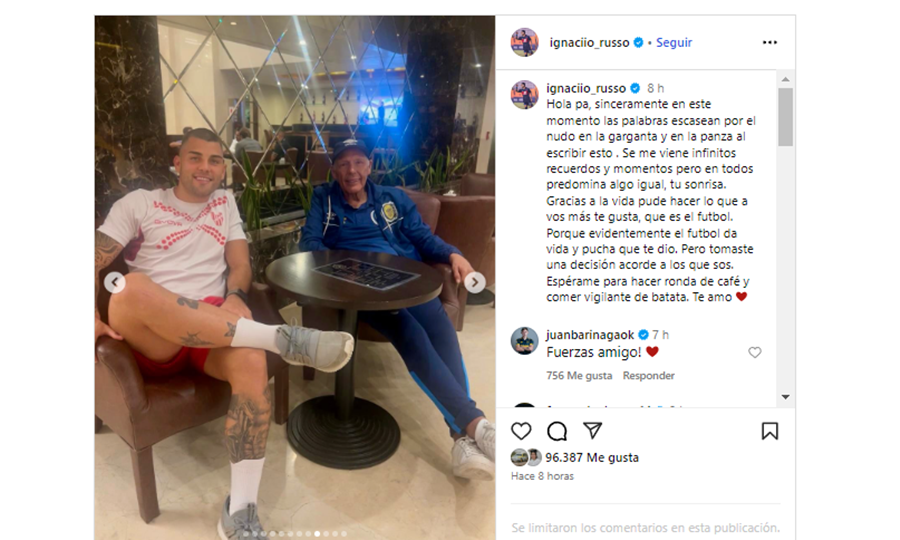
Task: Go to next photo with right arrow
Action: [x=475, y=282]
